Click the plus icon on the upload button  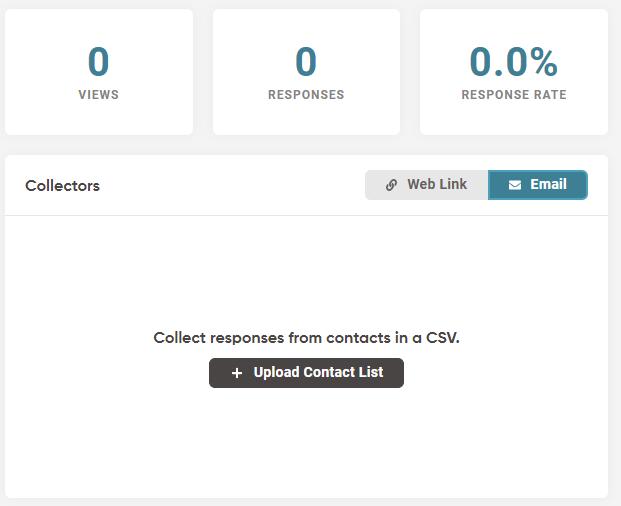(237, 373)
